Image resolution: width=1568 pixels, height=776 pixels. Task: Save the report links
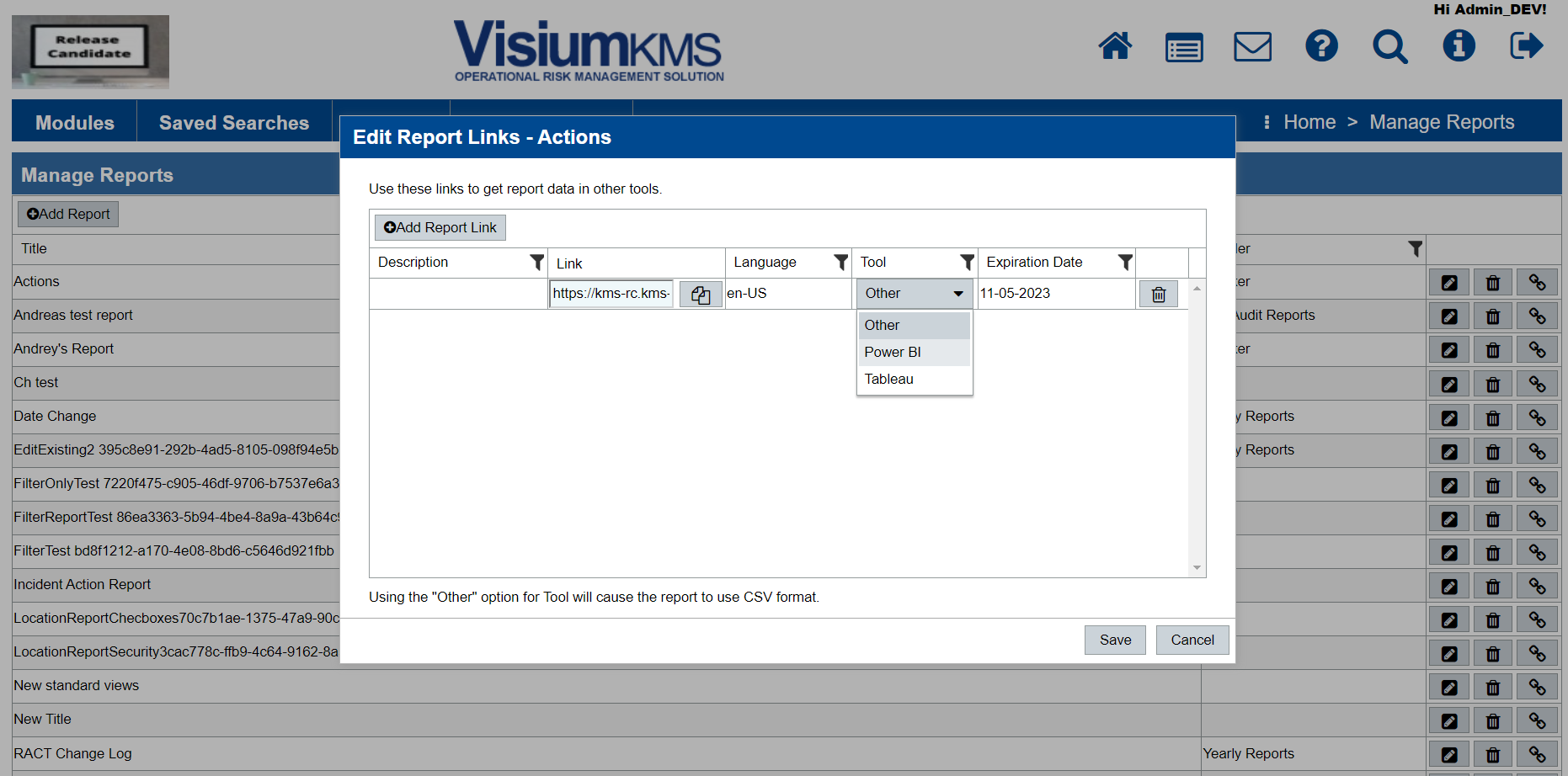1115,640
